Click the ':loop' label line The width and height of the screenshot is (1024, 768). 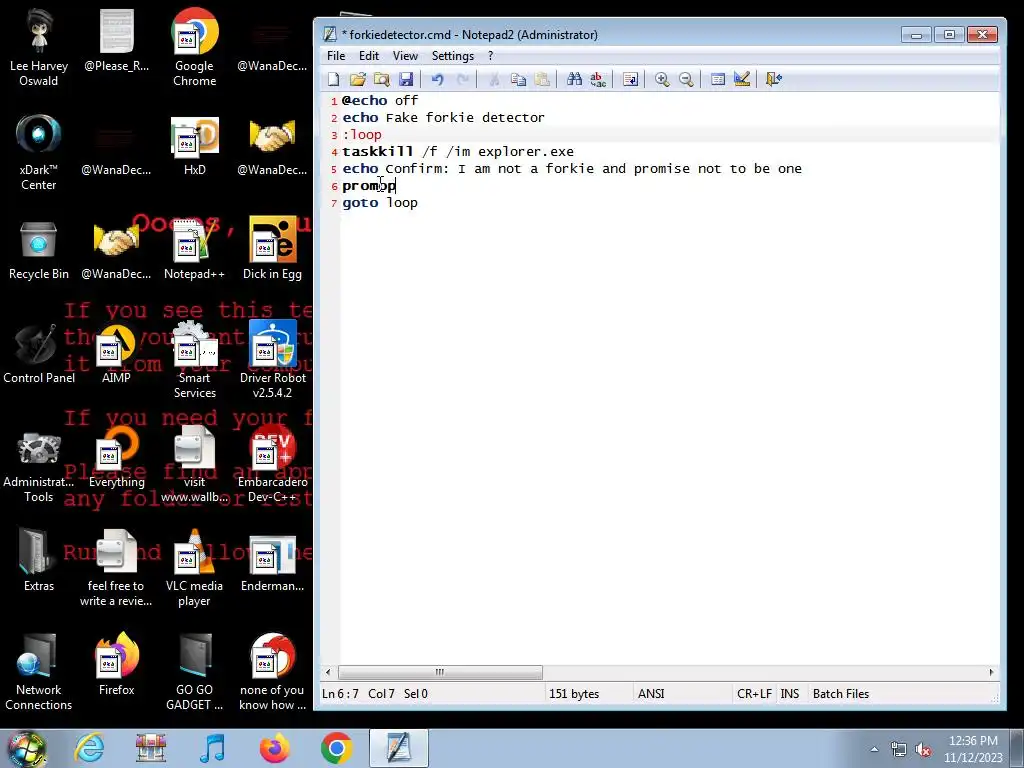coord(362,135)
